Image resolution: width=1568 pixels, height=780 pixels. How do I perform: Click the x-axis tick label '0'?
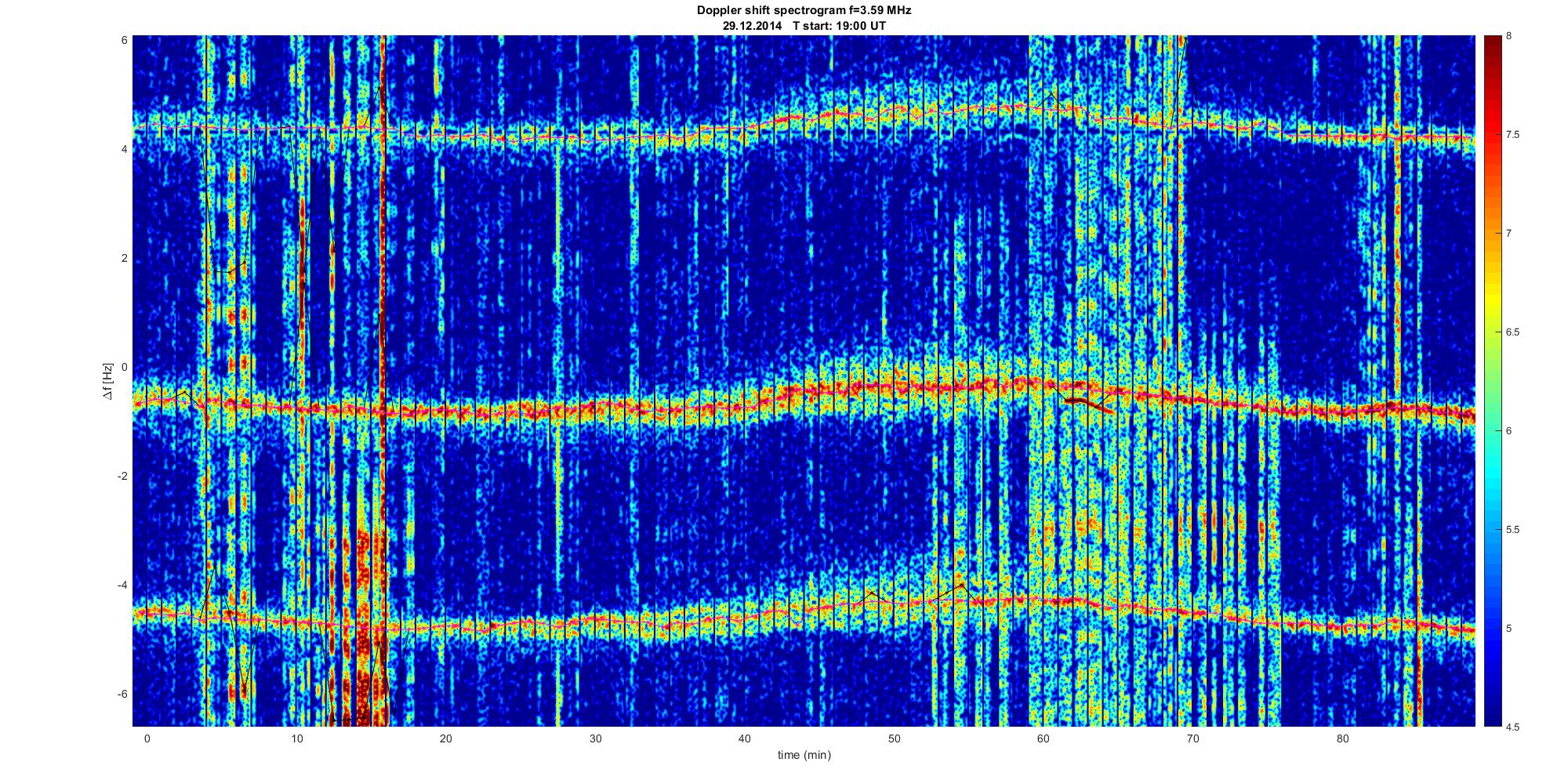[147, 738]
